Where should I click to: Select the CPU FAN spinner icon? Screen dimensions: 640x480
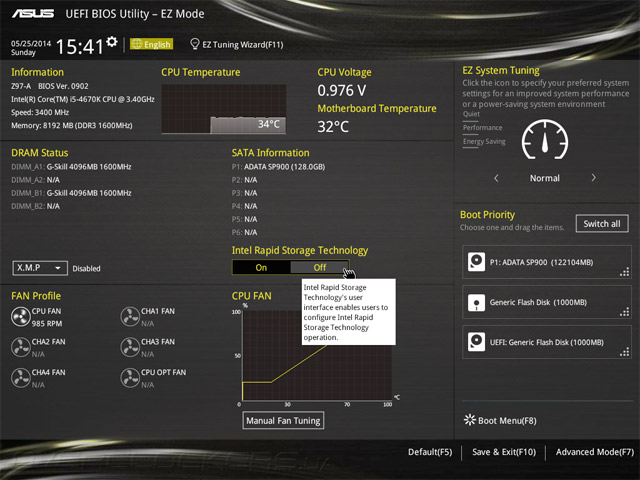20,317
